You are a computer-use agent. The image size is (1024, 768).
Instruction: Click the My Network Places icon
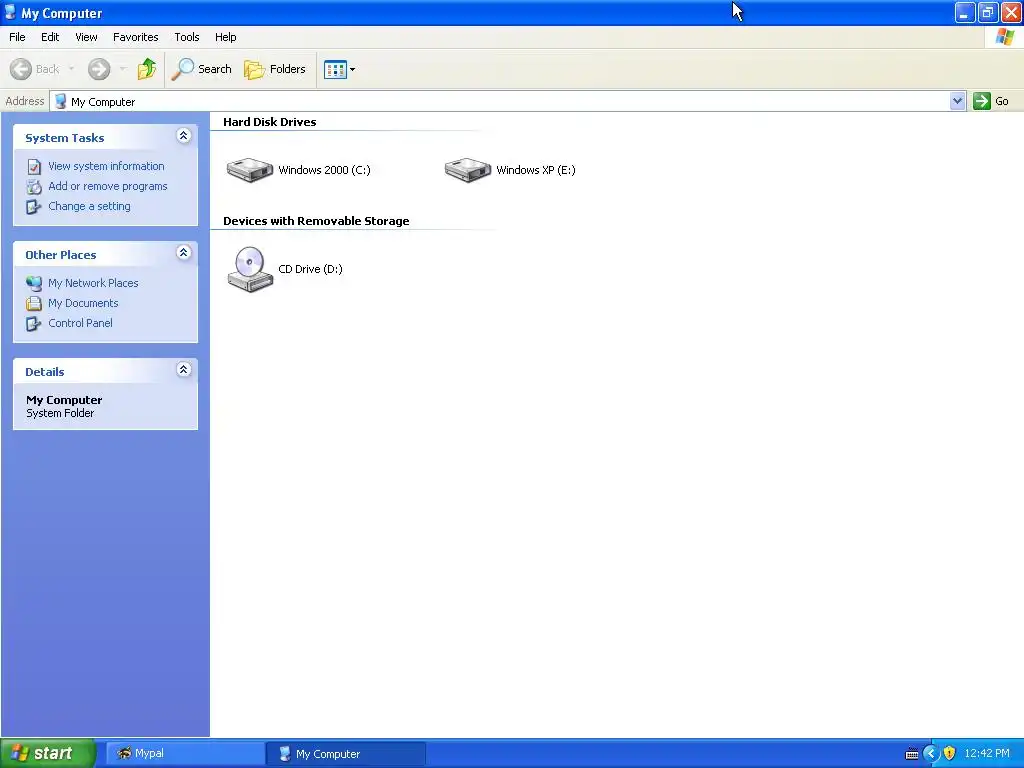(34, 283)
